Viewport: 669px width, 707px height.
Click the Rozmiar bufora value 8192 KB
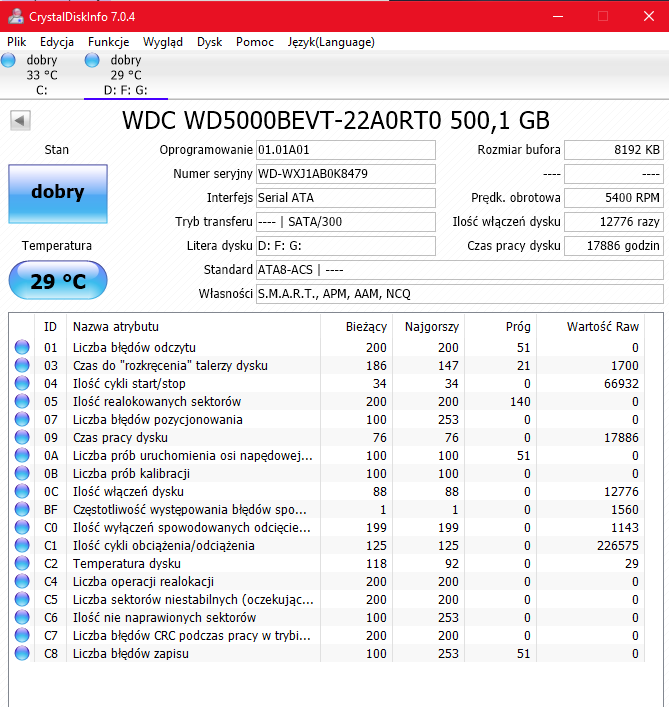614,150
